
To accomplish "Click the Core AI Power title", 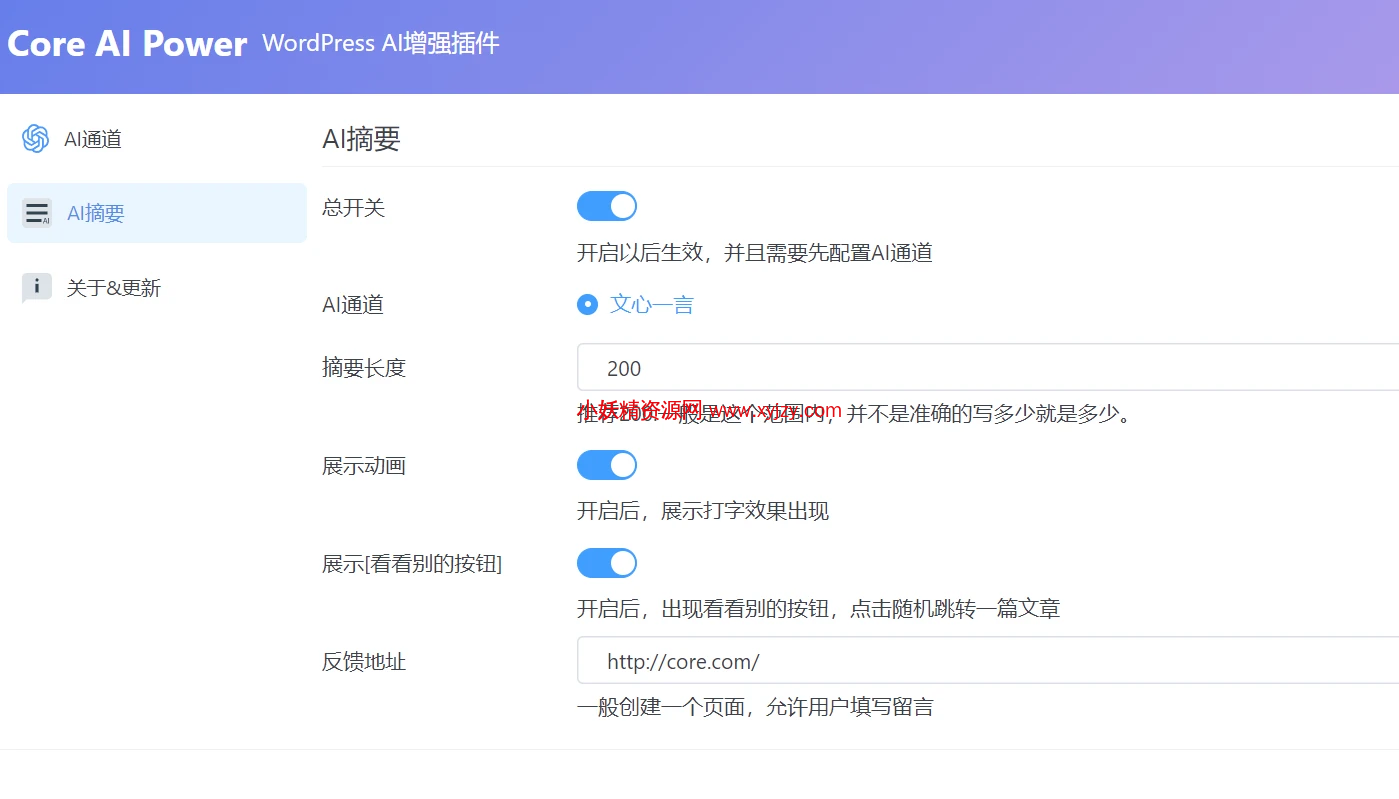I will (127, 44).
